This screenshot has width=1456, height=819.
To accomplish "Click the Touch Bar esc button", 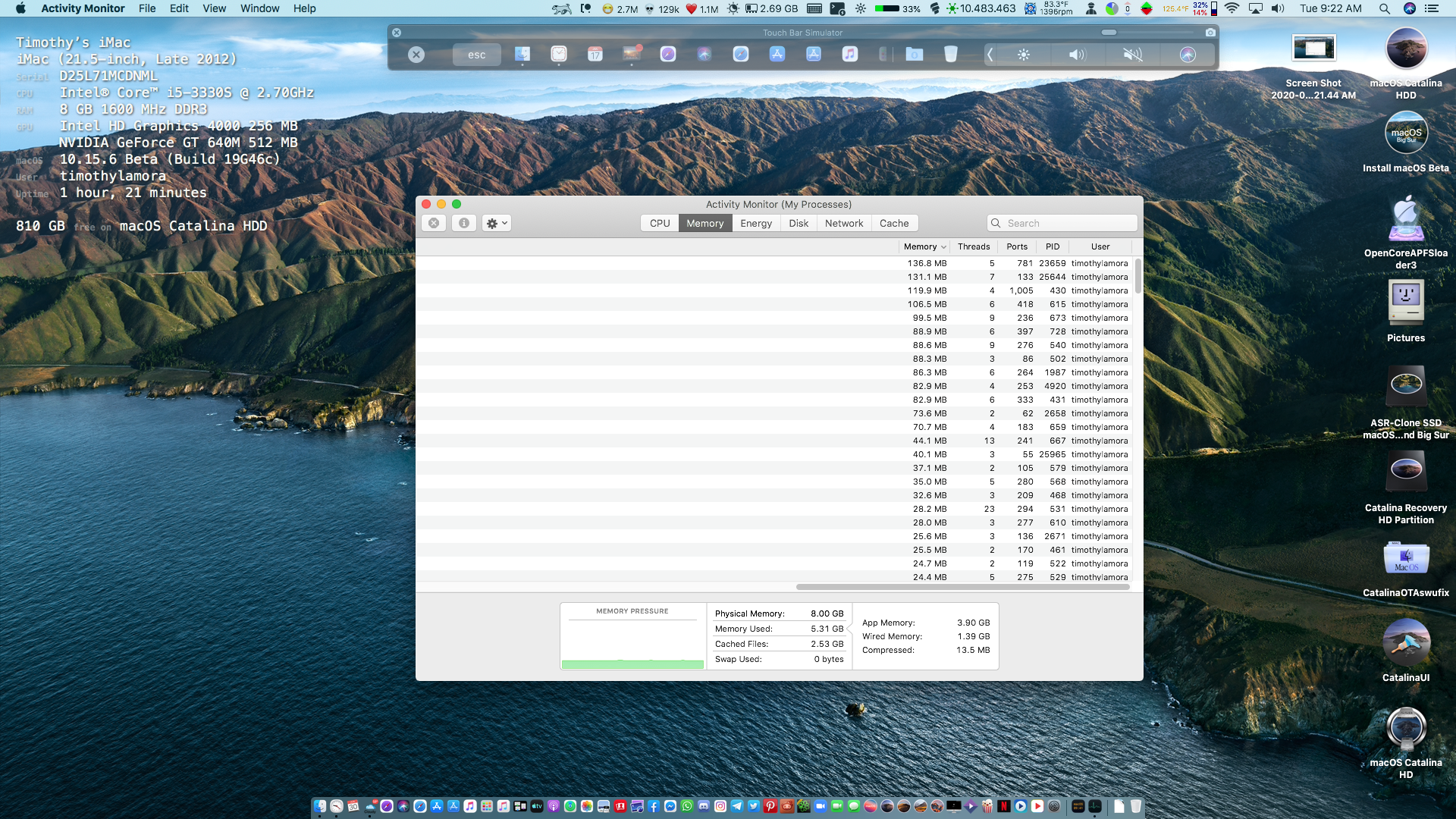I will pos(475,54).
